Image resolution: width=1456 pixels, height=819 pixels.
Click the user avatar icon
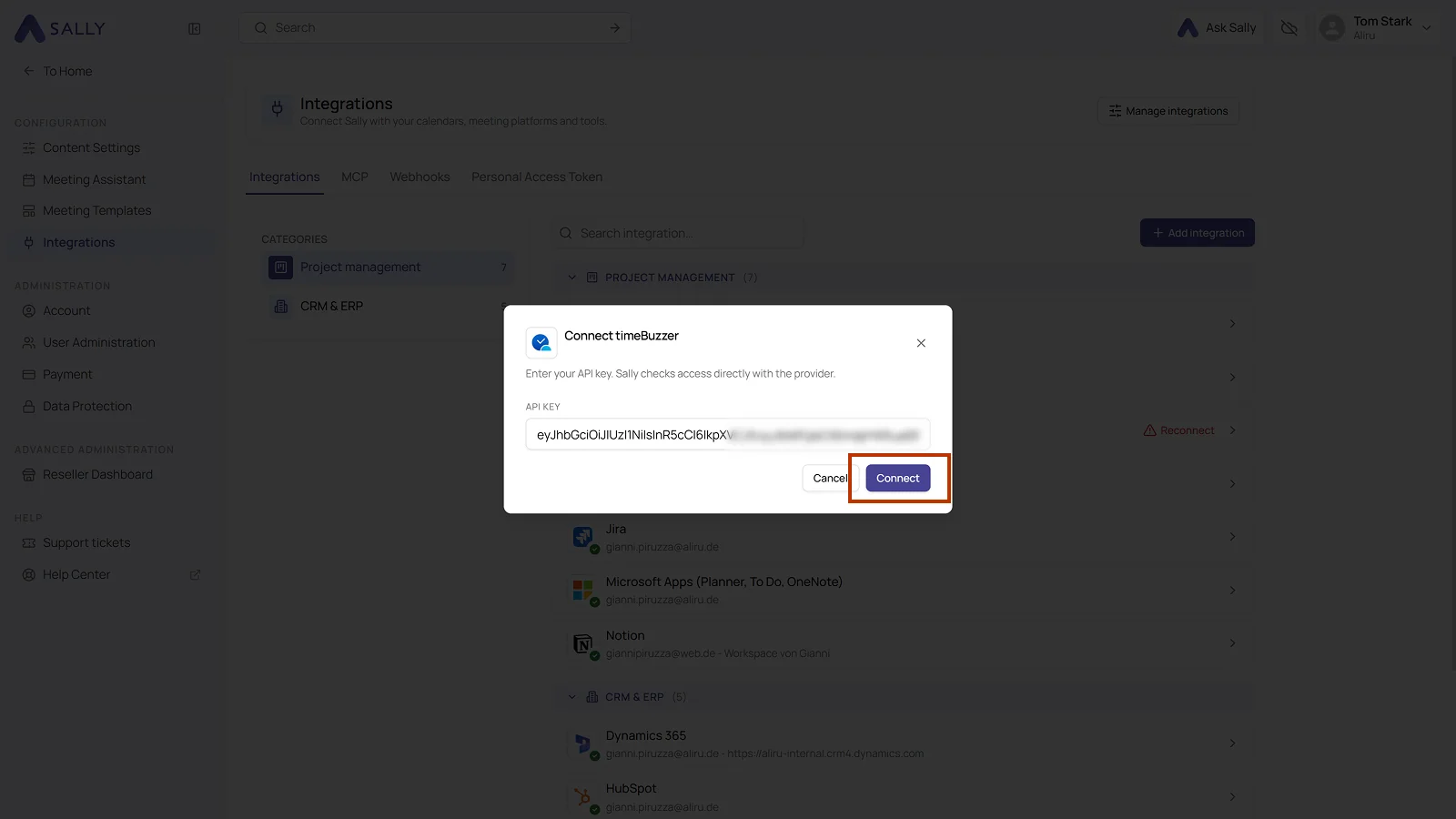pyautogui.click(x=1332, y=28)
